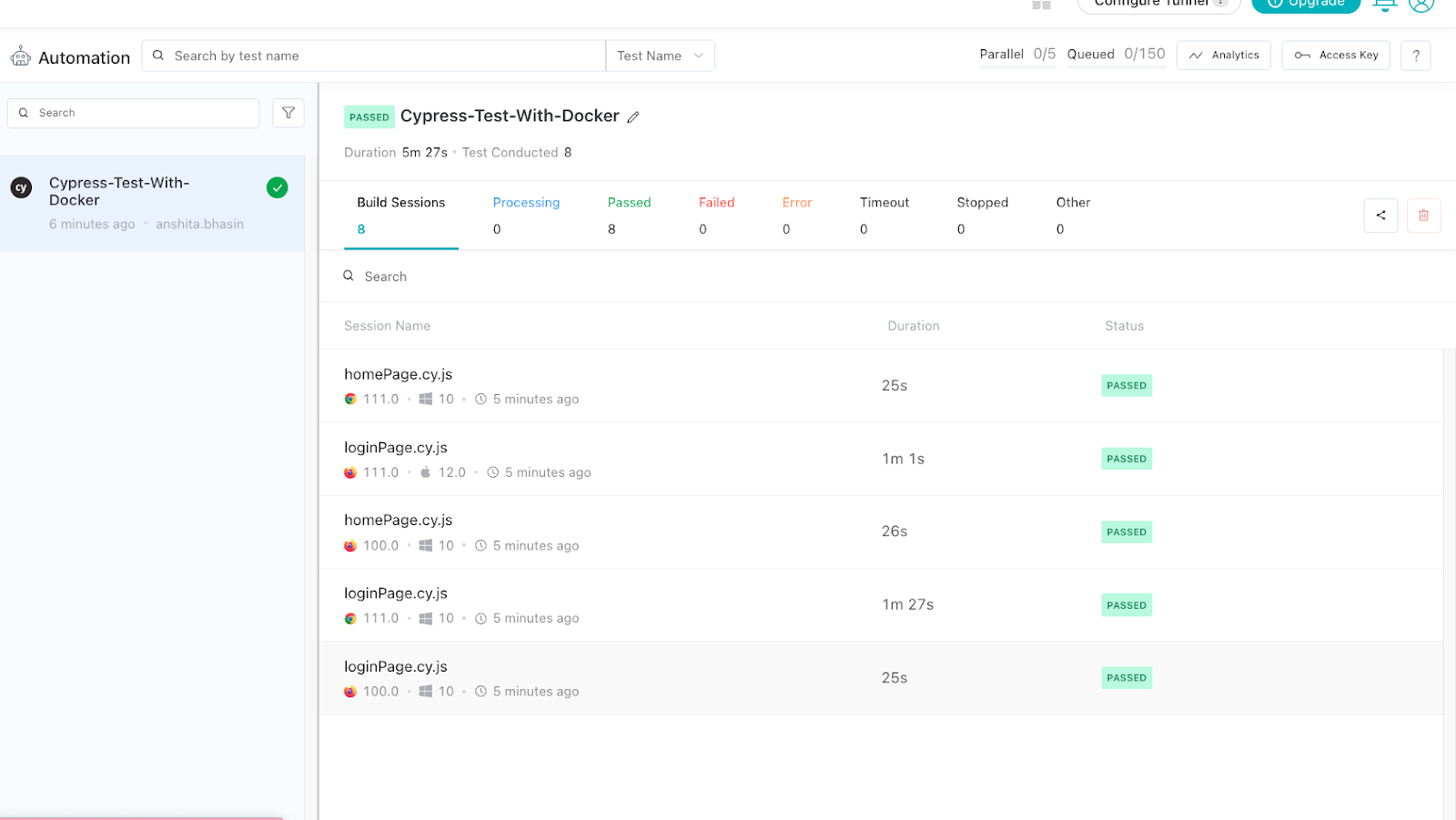This screenshot has height=820, width=1456.
Task: Click the PASSED badge on homePage.cy.js
Action: [x=1126, y=385]
